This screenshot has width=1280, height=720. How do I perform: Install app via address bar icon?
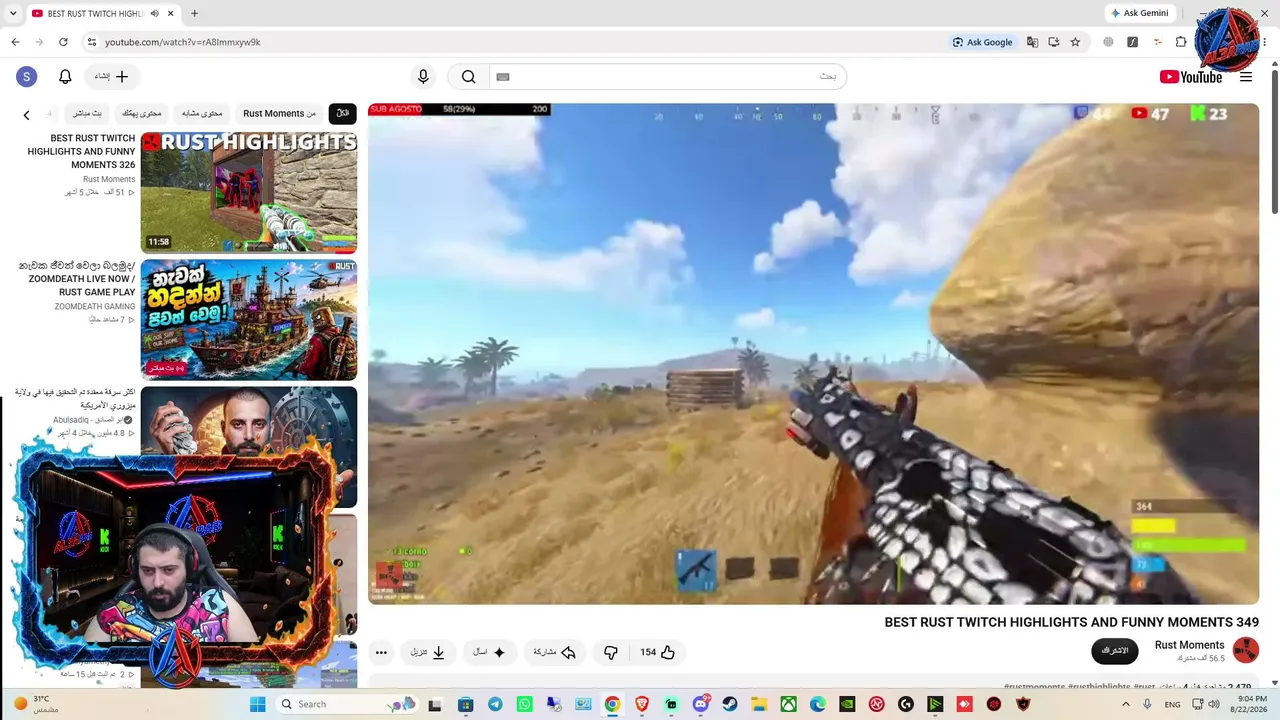[x=1054, y=42]
